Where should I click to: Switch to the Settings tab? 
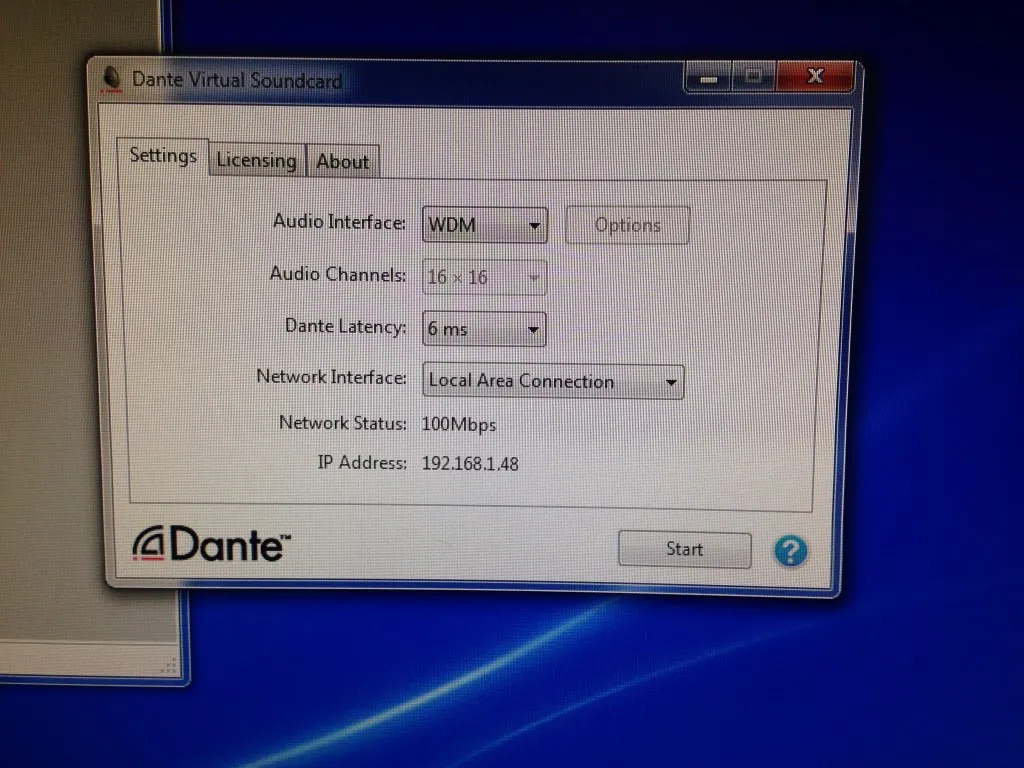[x=163, y=157]
